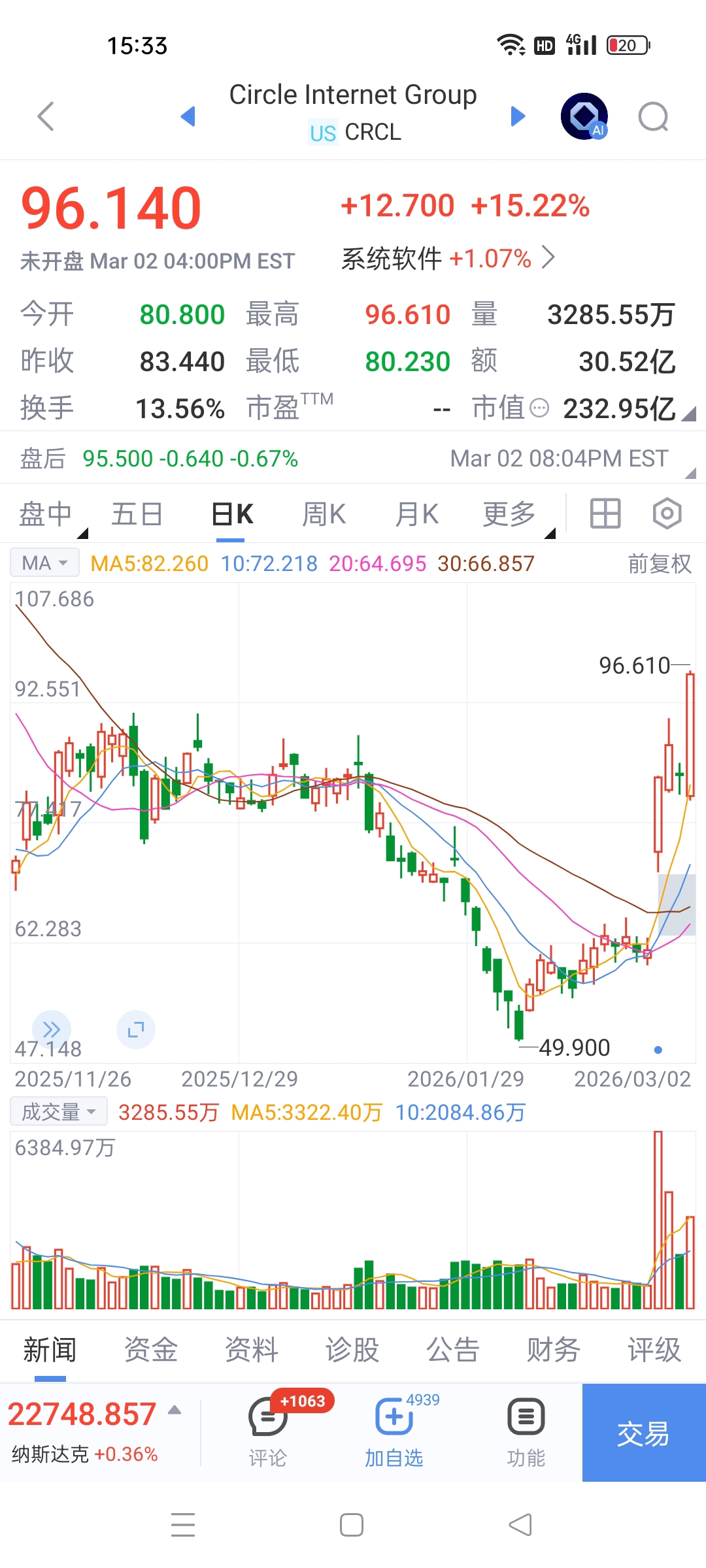This screenshot has height=1568, width=706.
Task: Tap the latest candlestick at 96.610
Action: (x=690, y=735)
